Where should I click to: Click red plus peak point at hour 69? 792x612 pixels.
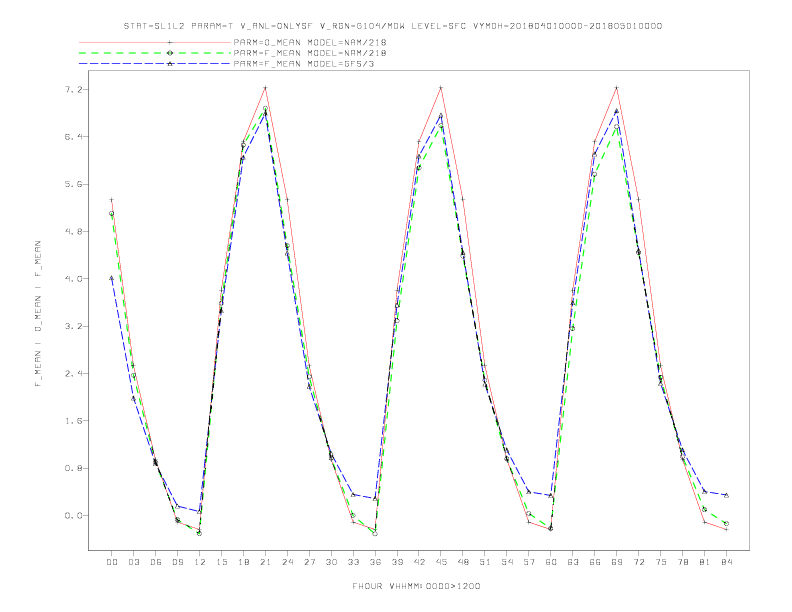(x=617, y=88)
